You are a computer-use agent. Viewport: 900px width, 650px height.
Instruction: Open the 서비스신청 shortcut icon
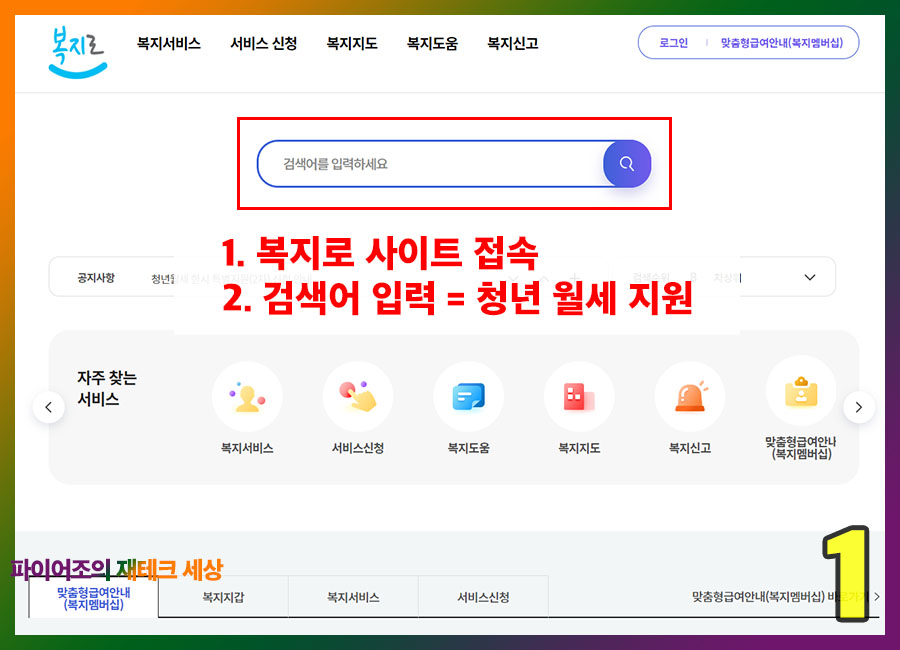pyautogui.click(x=358, y=397)
